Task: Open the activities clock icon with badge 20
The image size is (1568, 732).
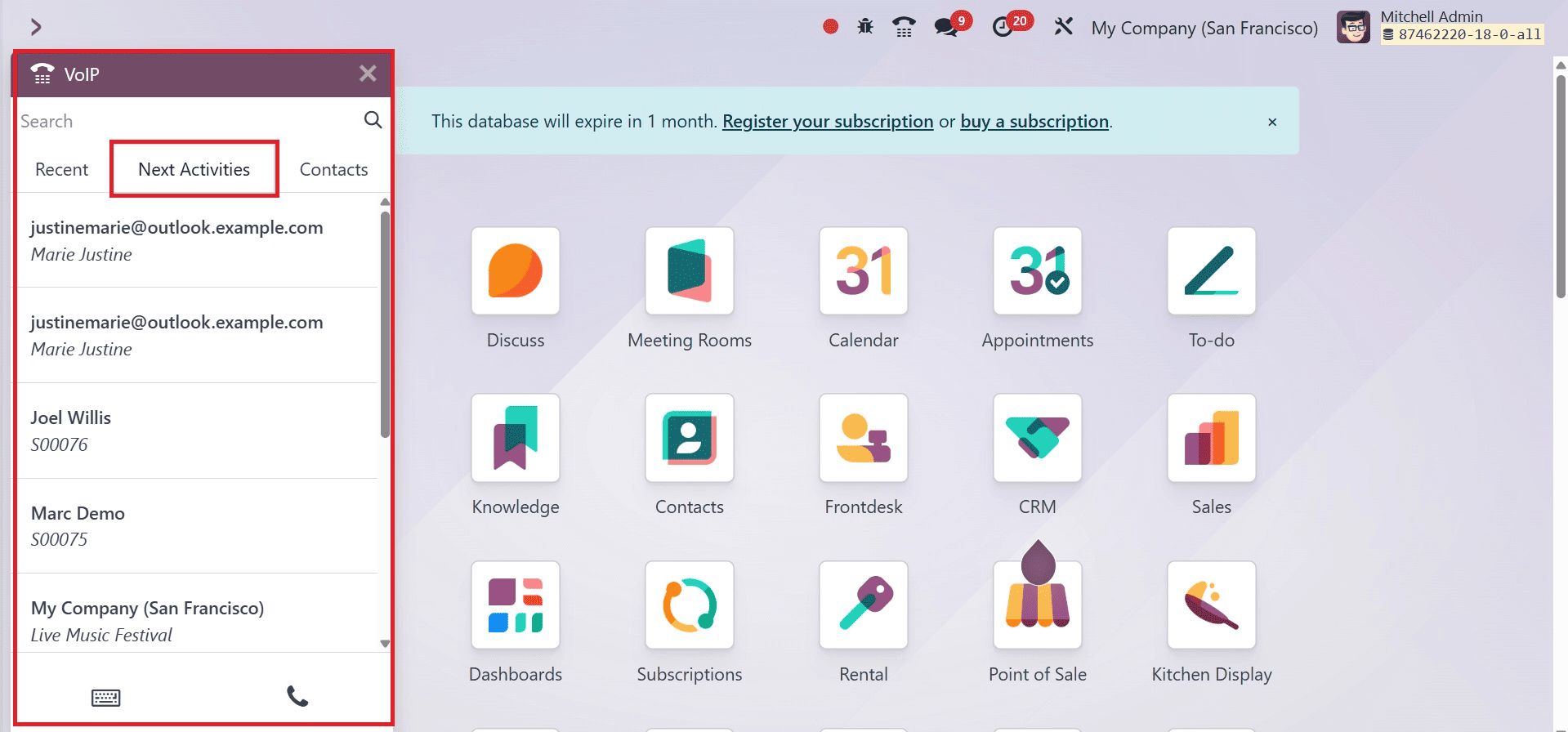Action: [1004, 27]
